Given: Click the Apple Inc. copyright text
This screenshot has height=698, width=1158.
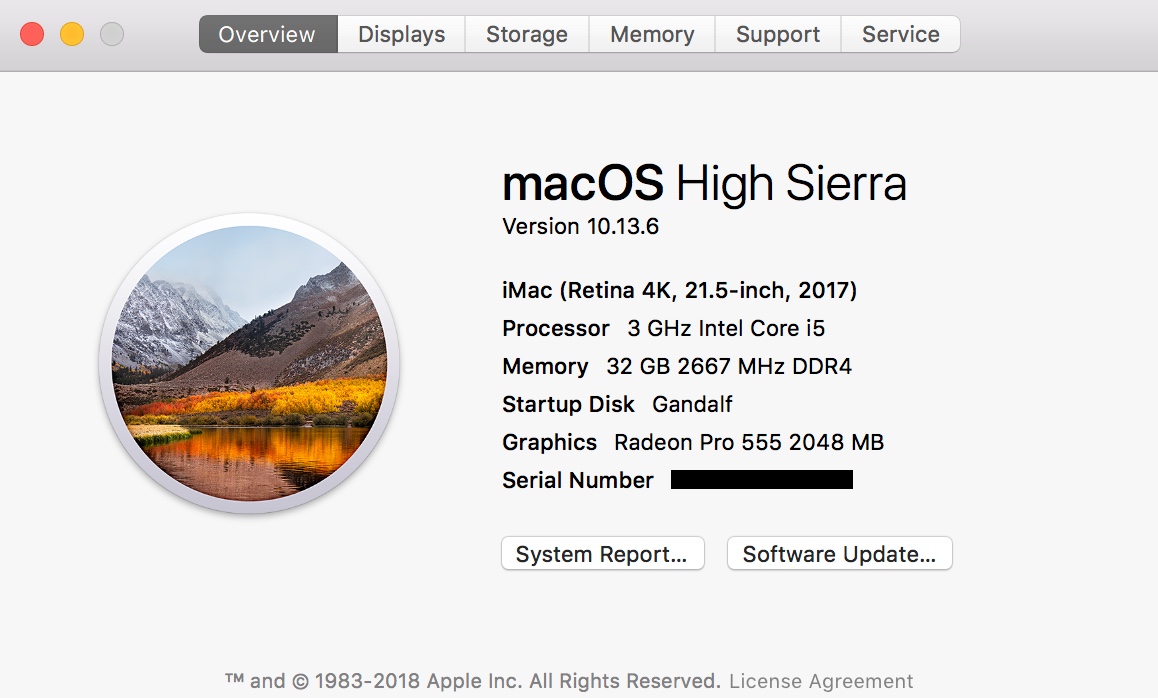Looking at the screenshot, I should pyautogui.click(x=473, y=681).
